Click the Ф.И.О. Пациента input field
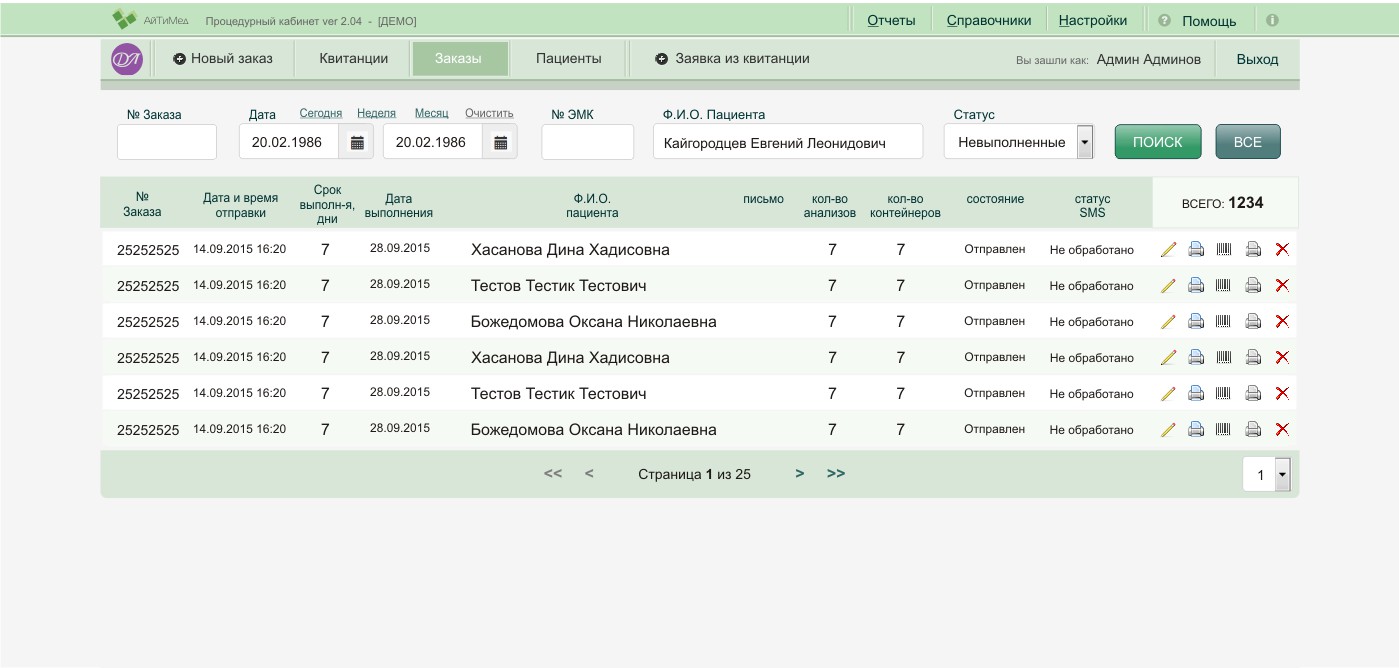 (x=788, y=142)
